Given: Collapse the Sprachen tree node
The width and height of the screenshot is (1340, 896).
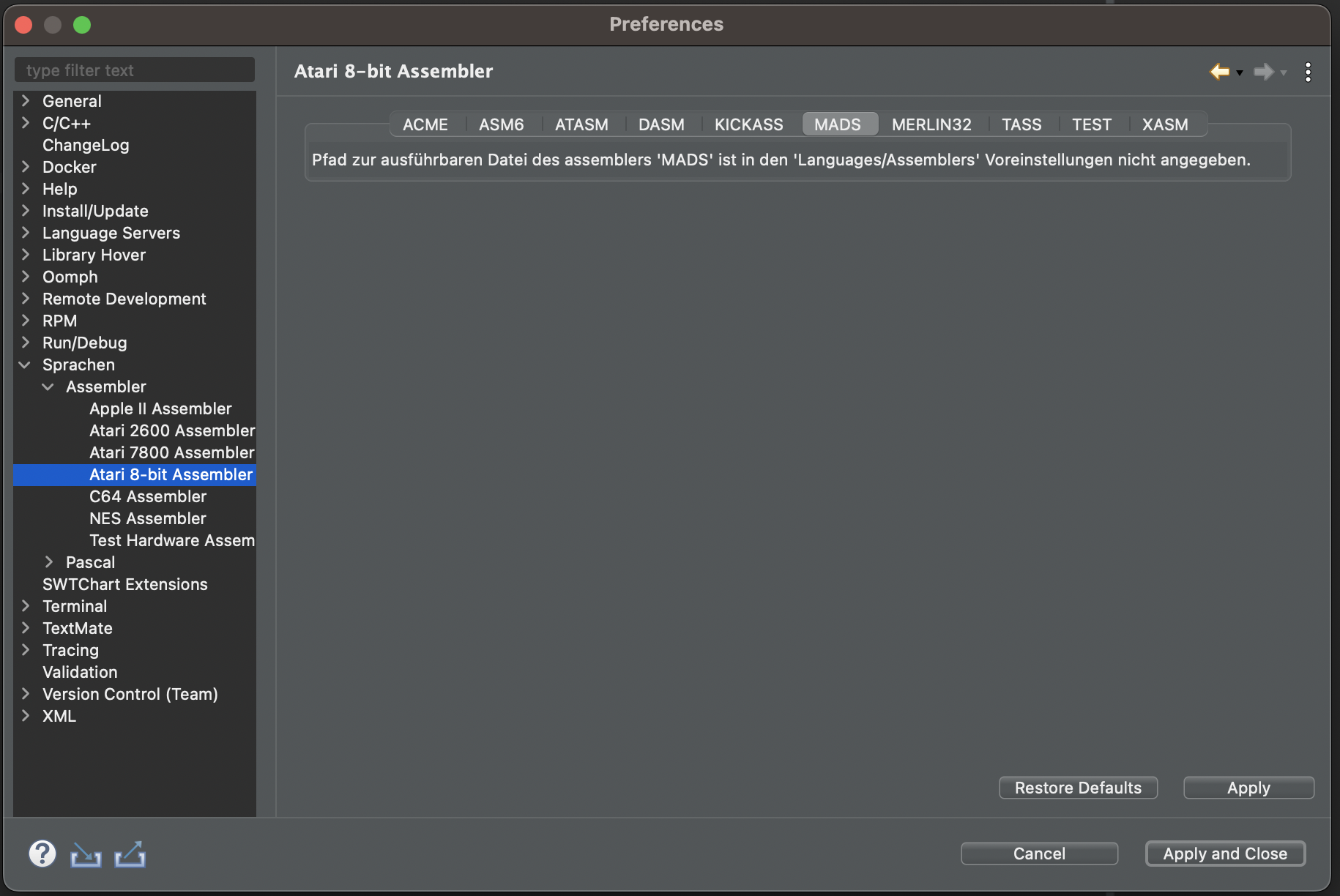Looking at the screenshot, I should tap(25, 365).
